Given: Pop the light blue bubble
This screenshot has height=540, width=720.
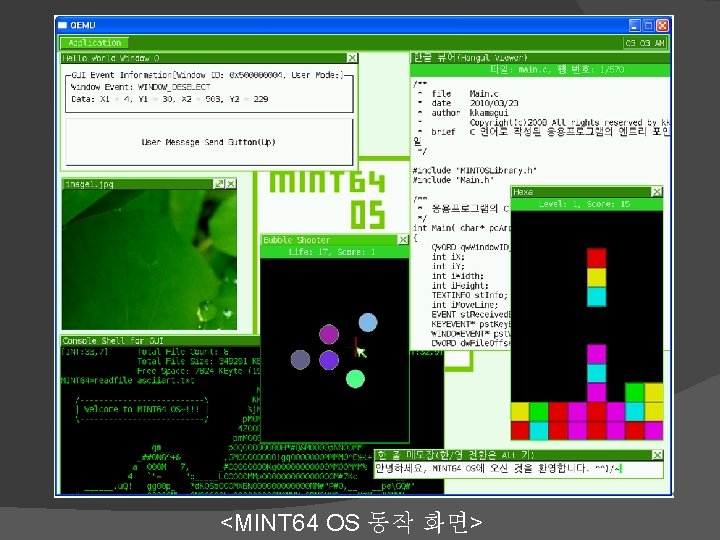Looking at the screenshot, I should pyautogui.click(x=368, y=322).
